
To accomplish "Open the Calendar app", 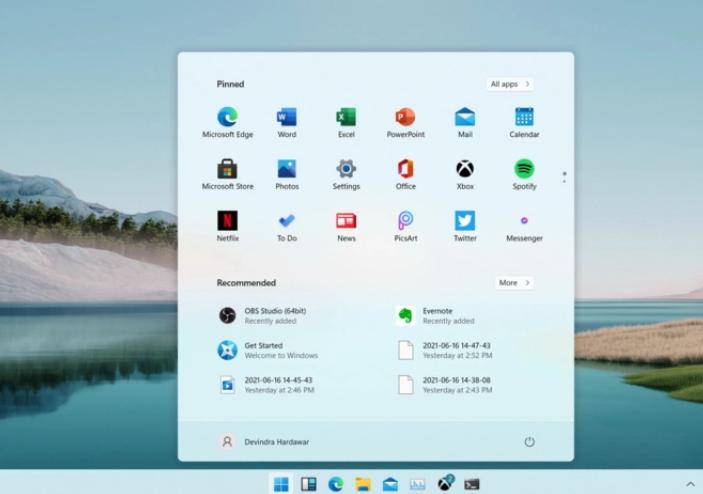I will 524,122.
